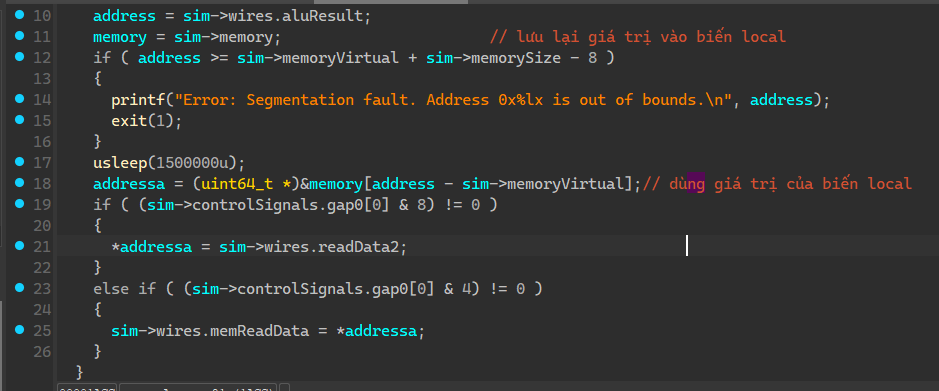
Task: Click the blue dot marker on line 23
Action: (20, 288)
